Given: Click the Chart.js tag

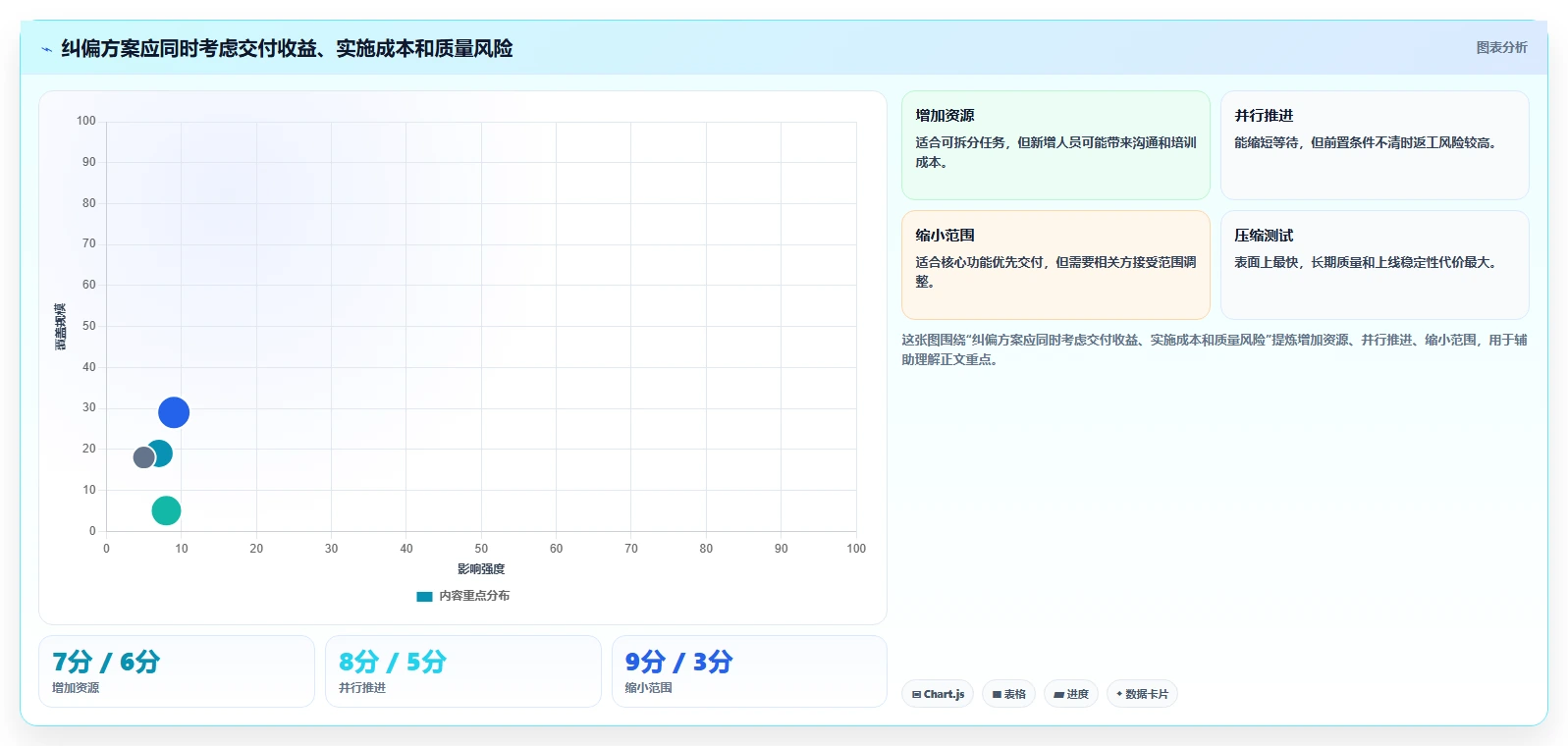Looking at the screenshot, I should point(938,694).
